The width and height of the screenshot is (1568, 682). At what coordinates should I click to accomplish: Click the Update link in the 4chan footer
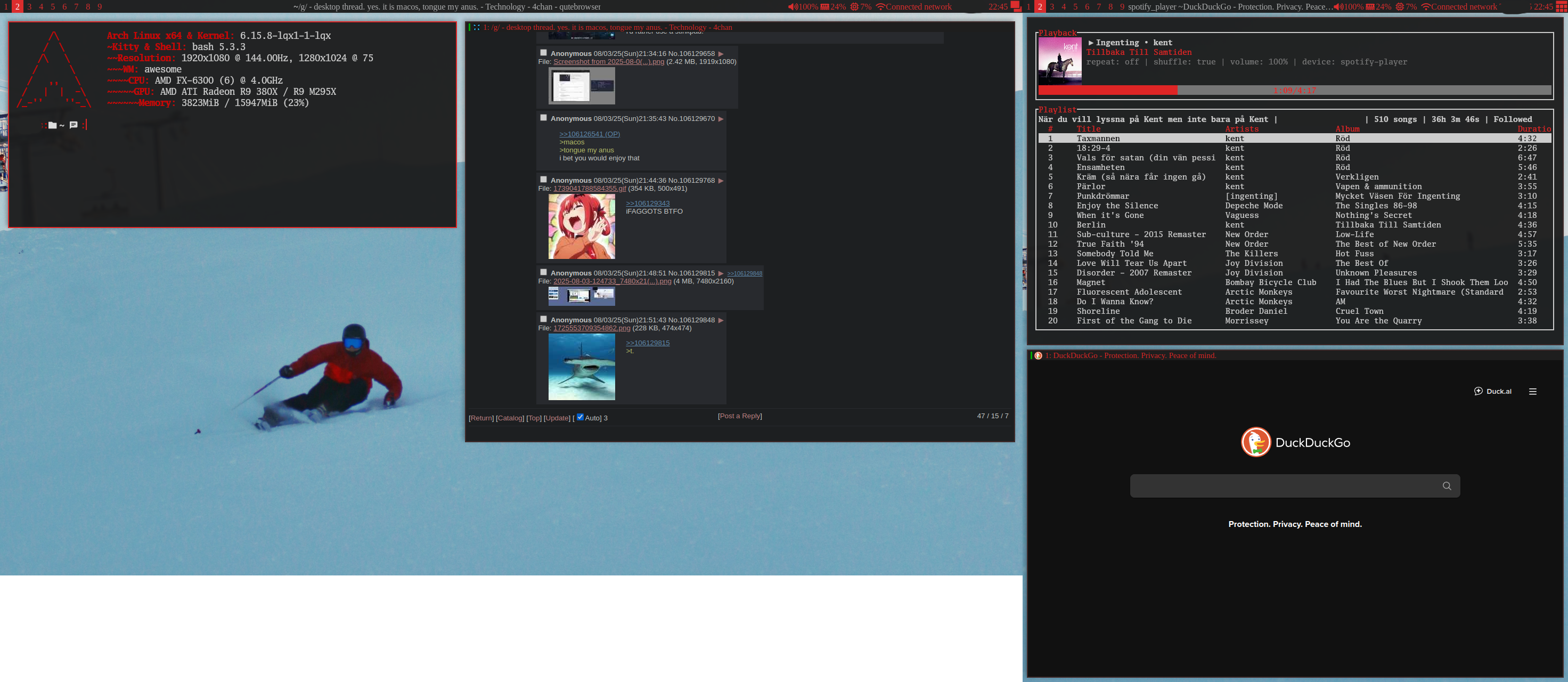click(x=557, y=418)
